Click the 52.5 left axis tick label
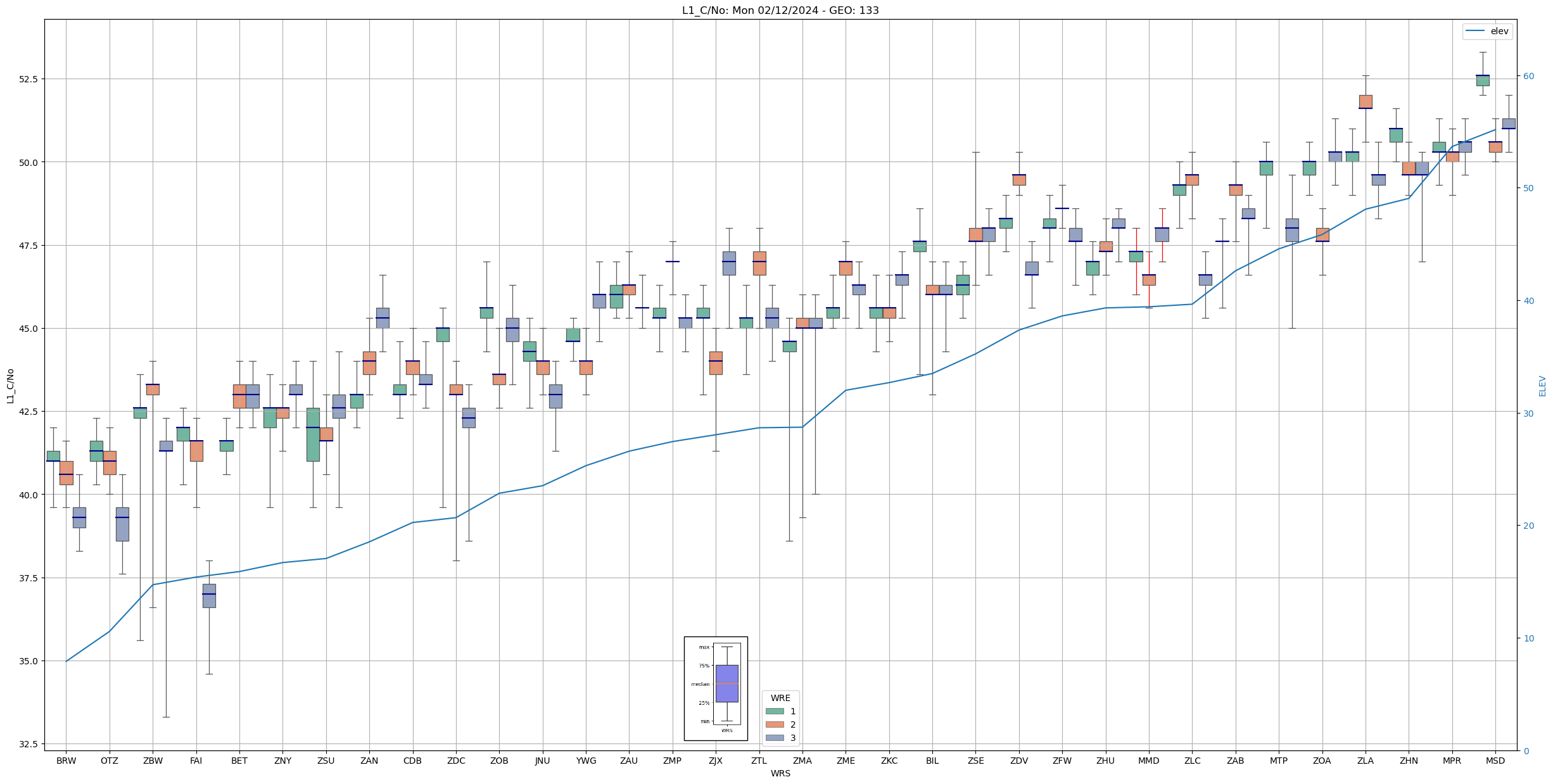The height and width of the screenshot is (784, 1553). (29, 79)
